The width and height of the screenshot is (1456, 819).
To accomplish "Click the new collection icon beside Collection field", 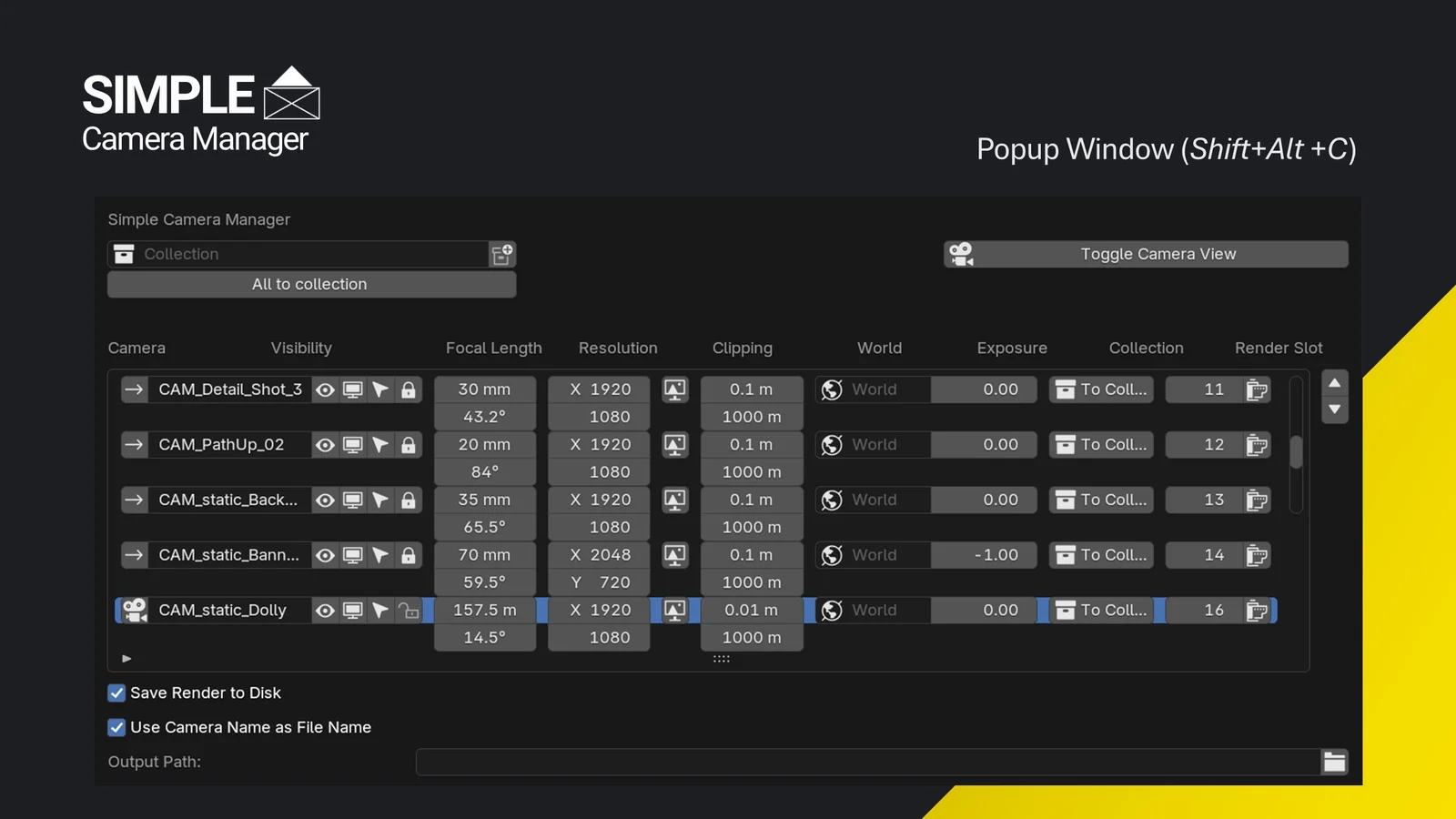I will (x=502, y=254).
